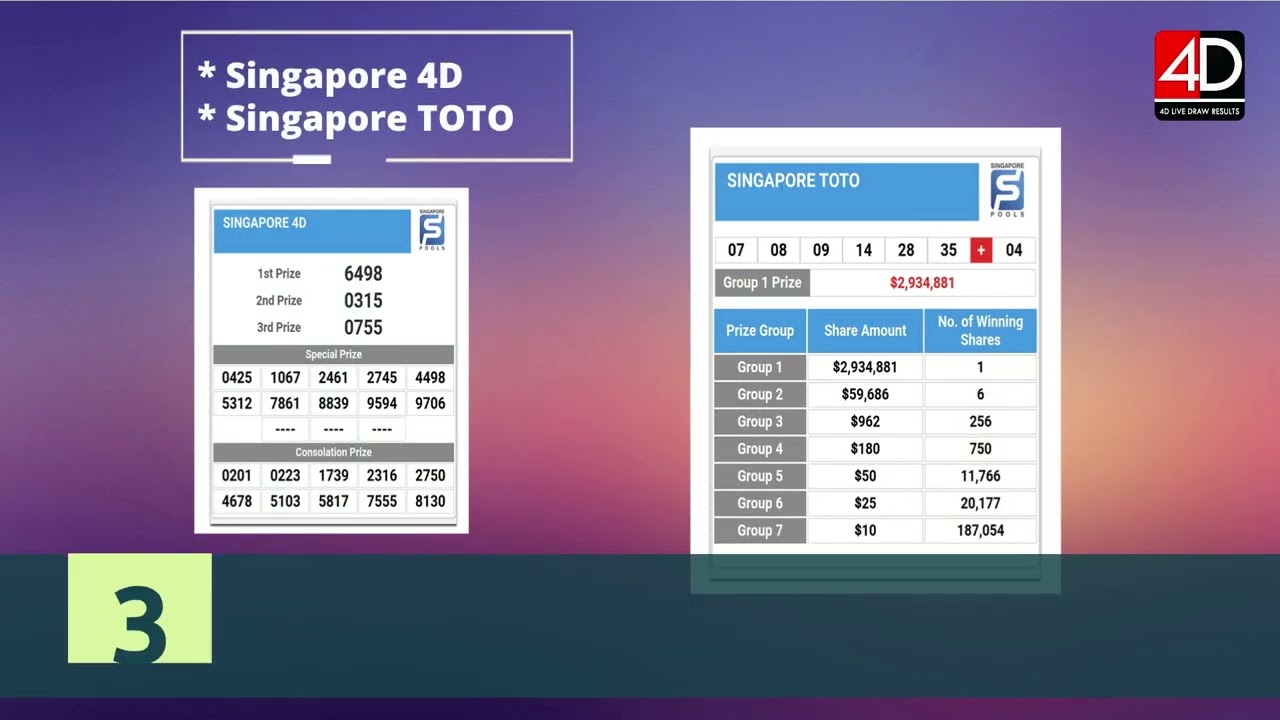Click consolation number 0223
The image size is (1280, 720).
click(285, 476)
